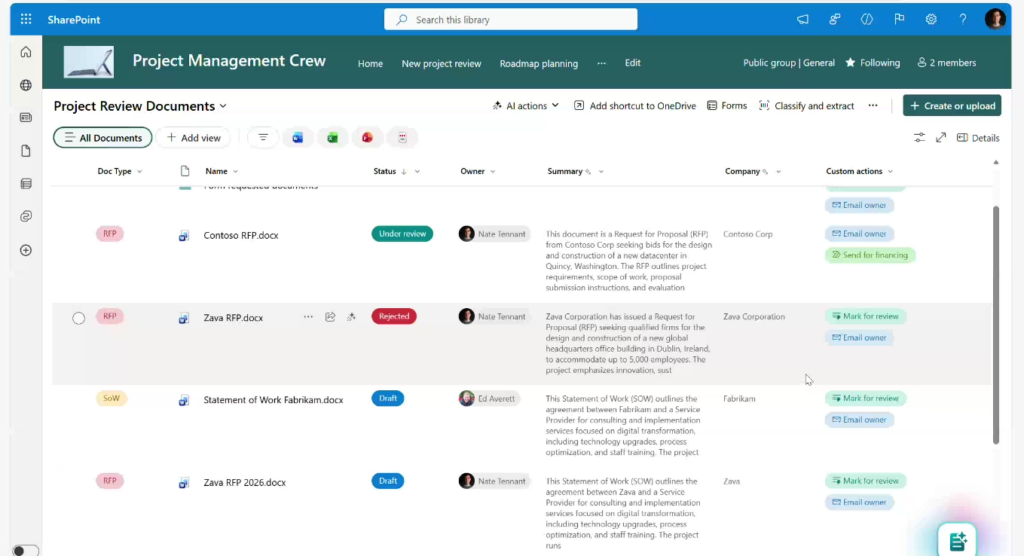This screenshot has width=1024, height=556.
Task: Open the Status column header menu
Action: pos(396,171)
